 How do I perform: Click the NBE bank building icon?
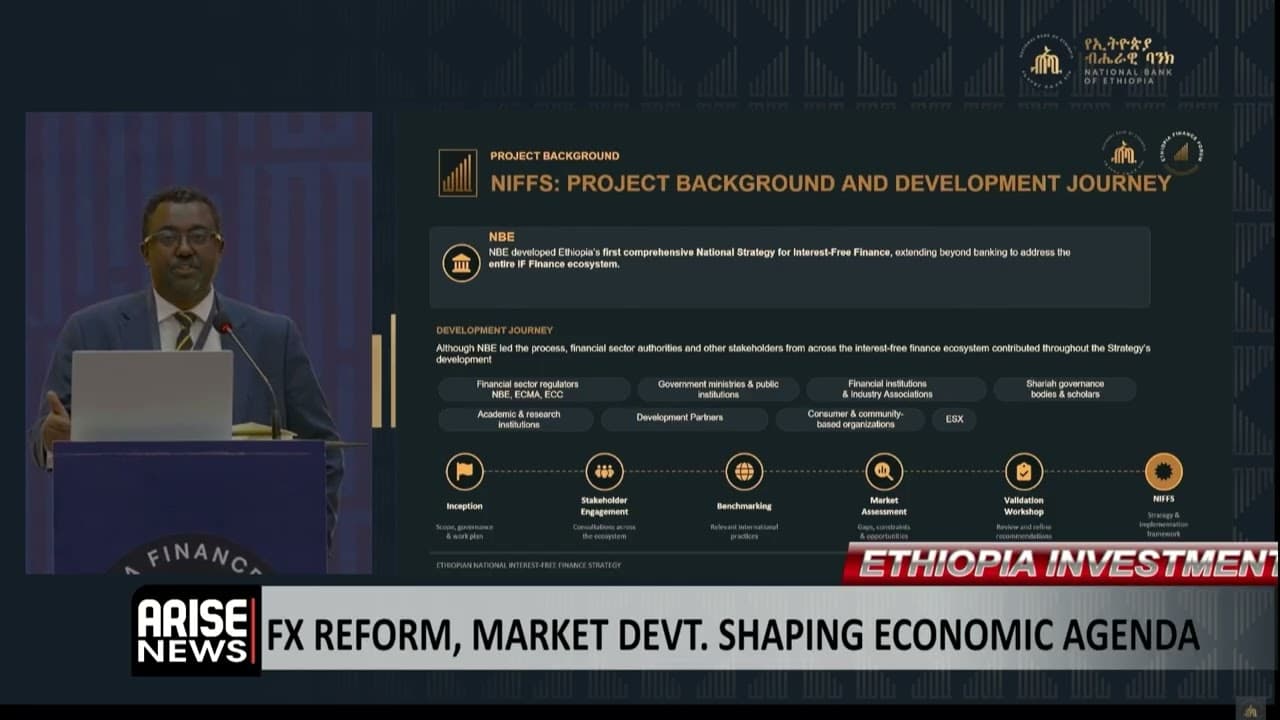461,263
